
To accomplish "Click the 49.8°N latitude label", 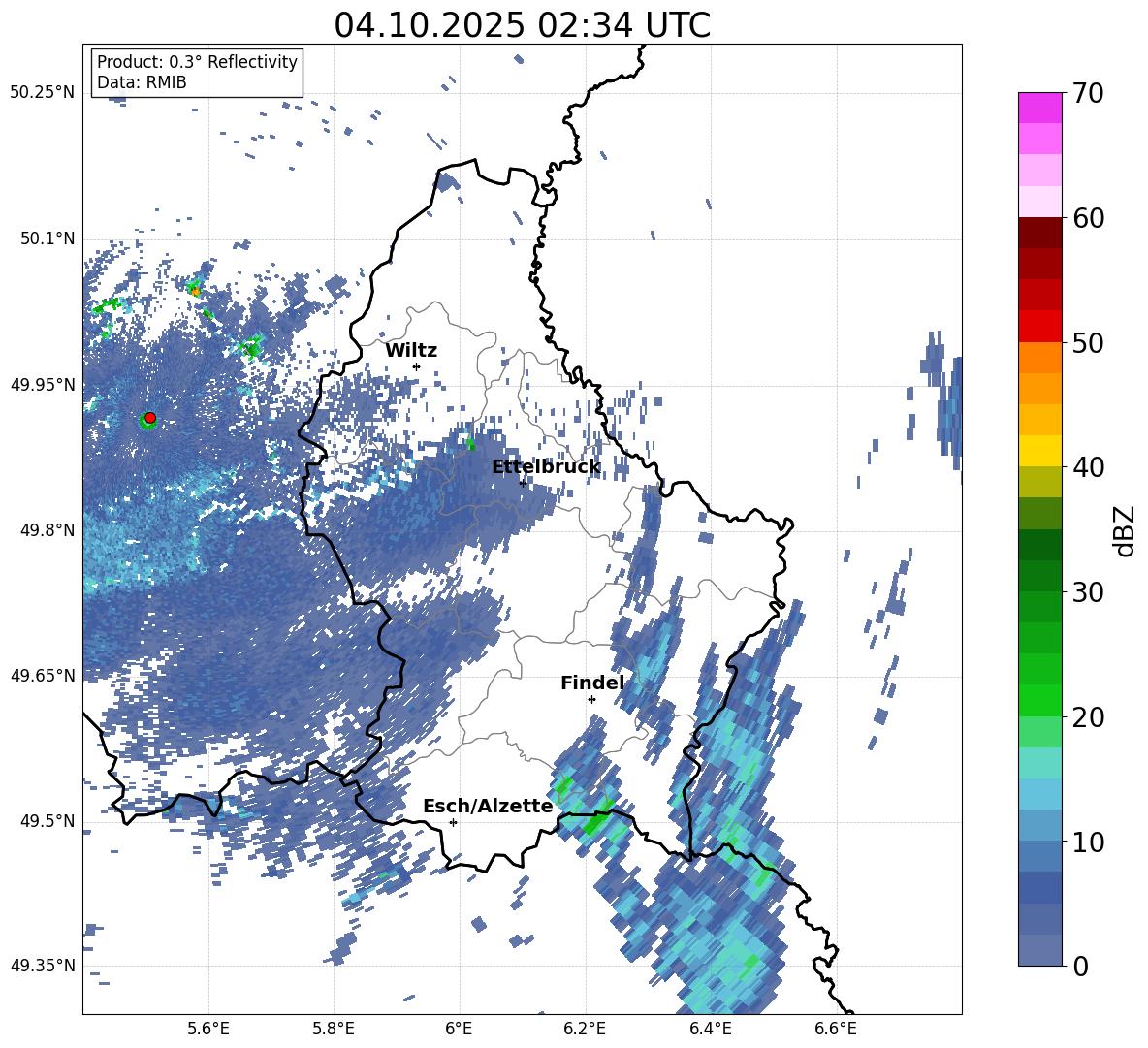I will tap(47, 530).
